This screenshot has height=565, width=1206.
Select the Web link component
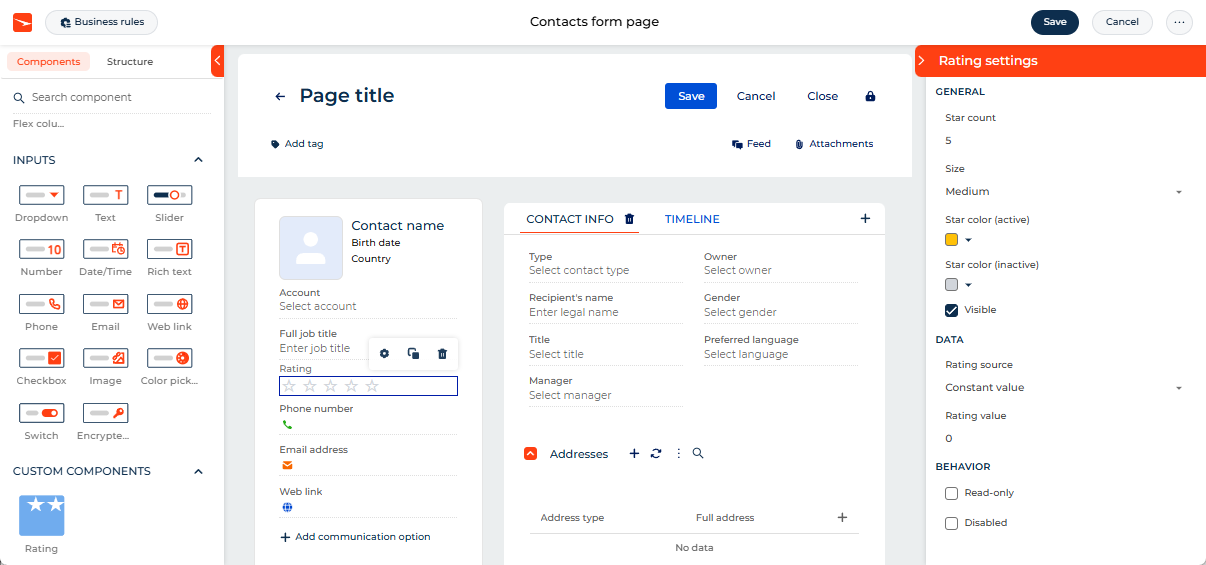pyautogui.click(x=169, y=312)
